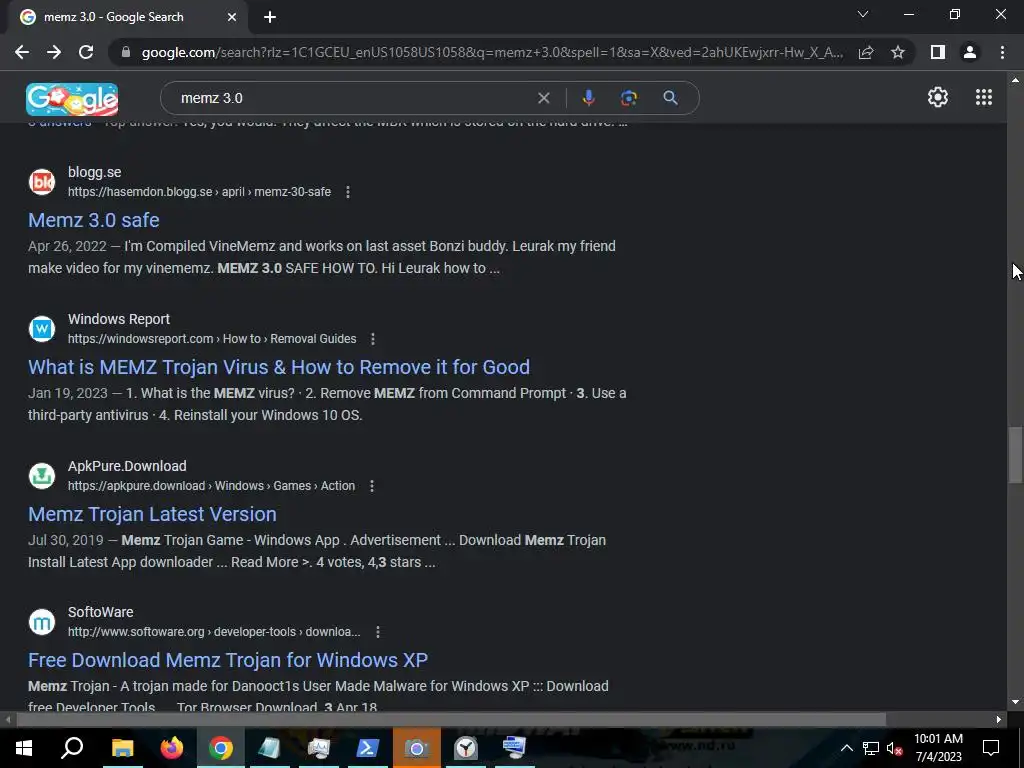This screenshot has width=1024, height=768.
Task: Open the site info padlock icon
Action: tap(126, 52)
